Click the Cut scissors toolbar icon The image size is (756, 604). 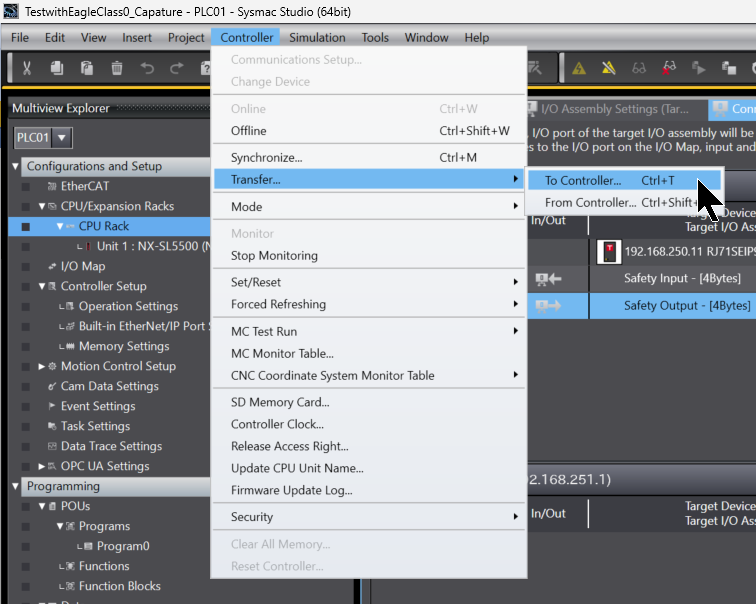(x=27, y=68)
